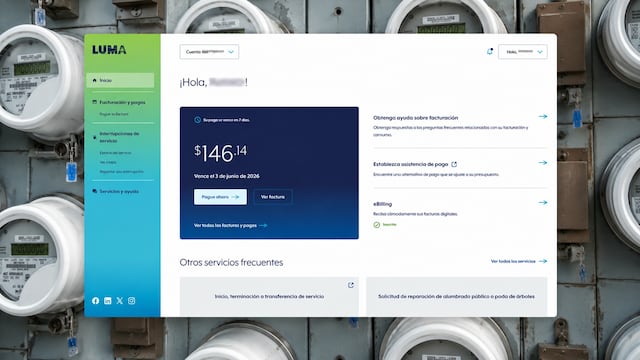
Task: Click the 'Otros servicios frecuentes' heading
Action: point(231,262)
